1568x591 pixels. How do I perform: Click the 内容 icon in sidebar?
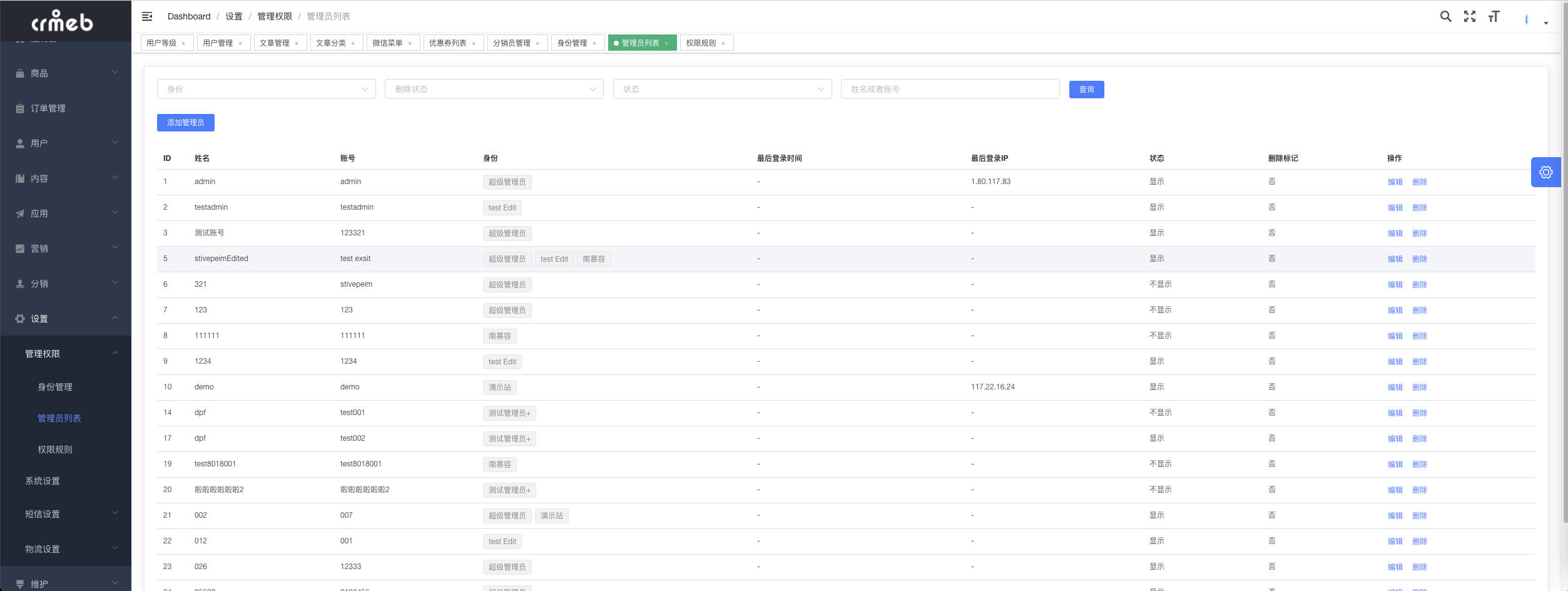coord(20,178)
